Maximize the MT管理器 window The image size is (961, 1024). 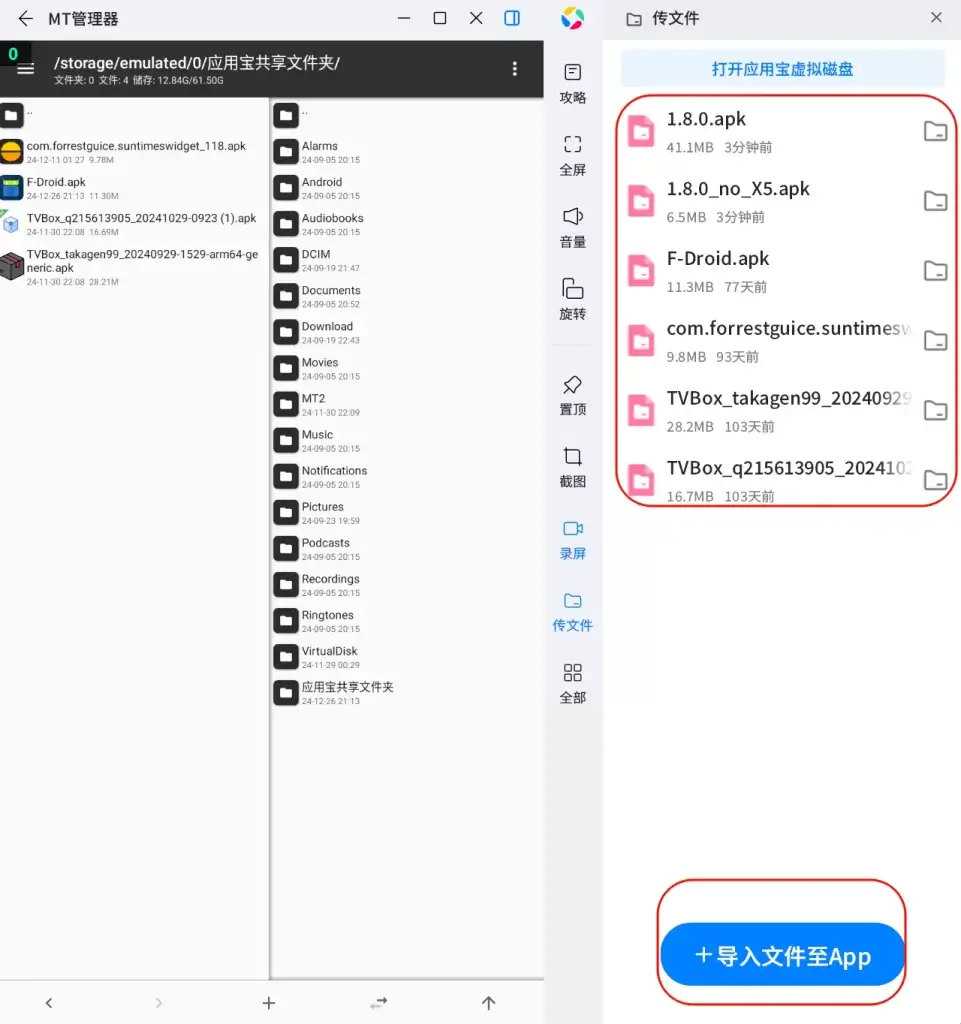440,18
